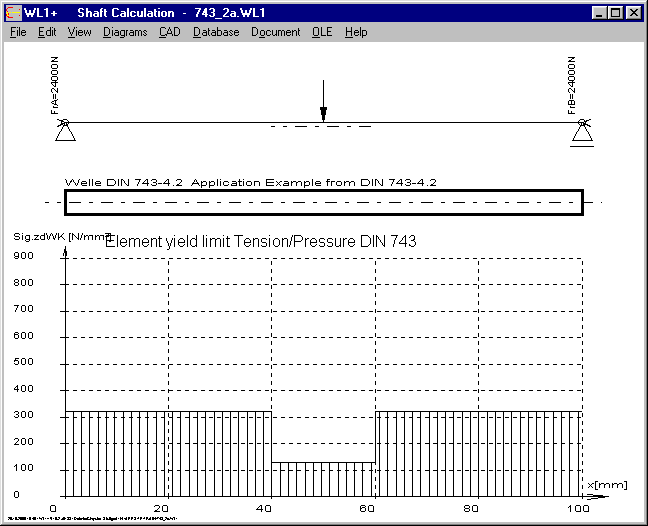
Task: Click the WL1+ application icon in title bar
Action: [x=13, y=13]
